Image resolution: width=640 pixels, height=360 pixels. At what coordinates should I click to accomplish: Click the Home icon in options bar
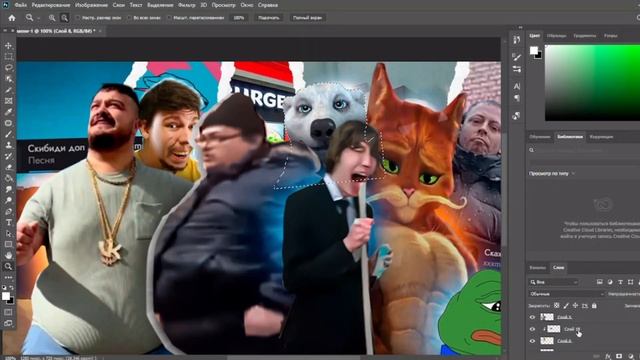coord(12,18)
